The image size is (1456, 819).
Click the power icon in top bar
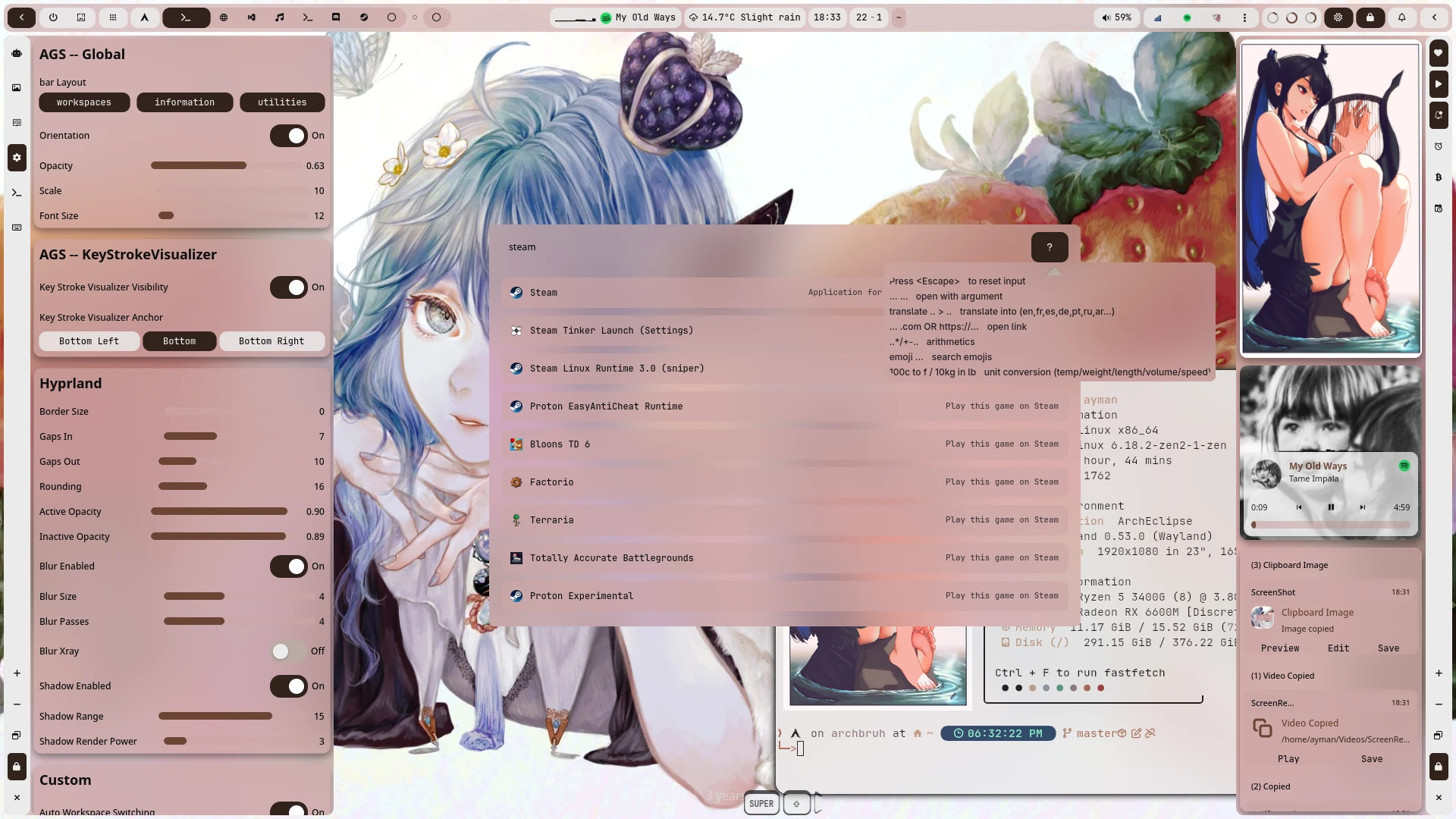pos(53,17)
